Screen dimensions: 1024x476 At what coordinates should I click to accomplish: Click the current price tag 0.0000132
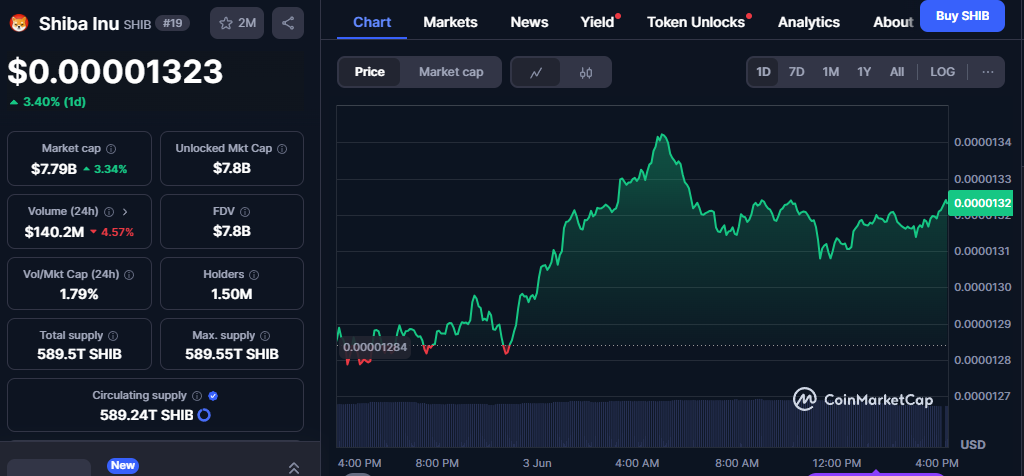click(982, 204)
